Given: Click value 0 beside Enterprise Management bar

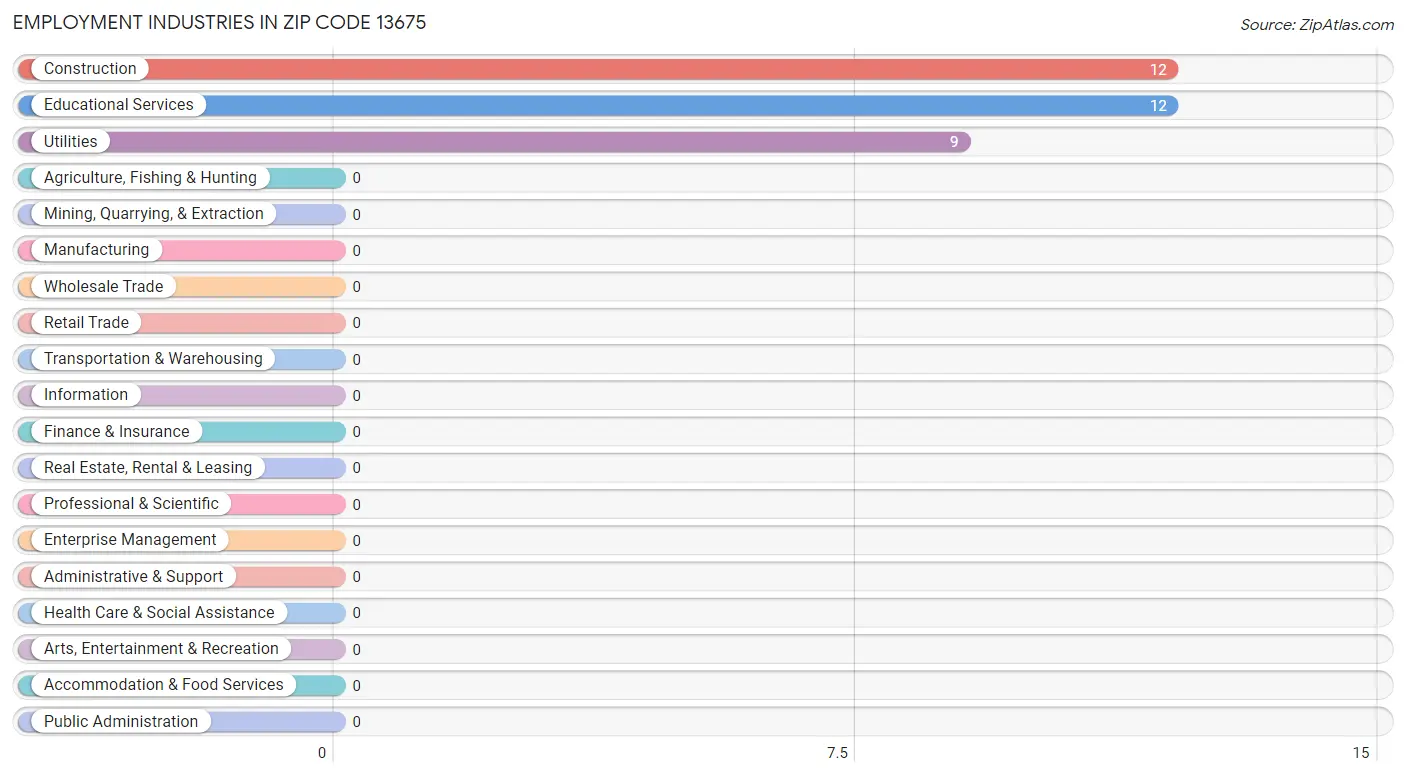Looking at the screenshot, I should tap(356, 541).
